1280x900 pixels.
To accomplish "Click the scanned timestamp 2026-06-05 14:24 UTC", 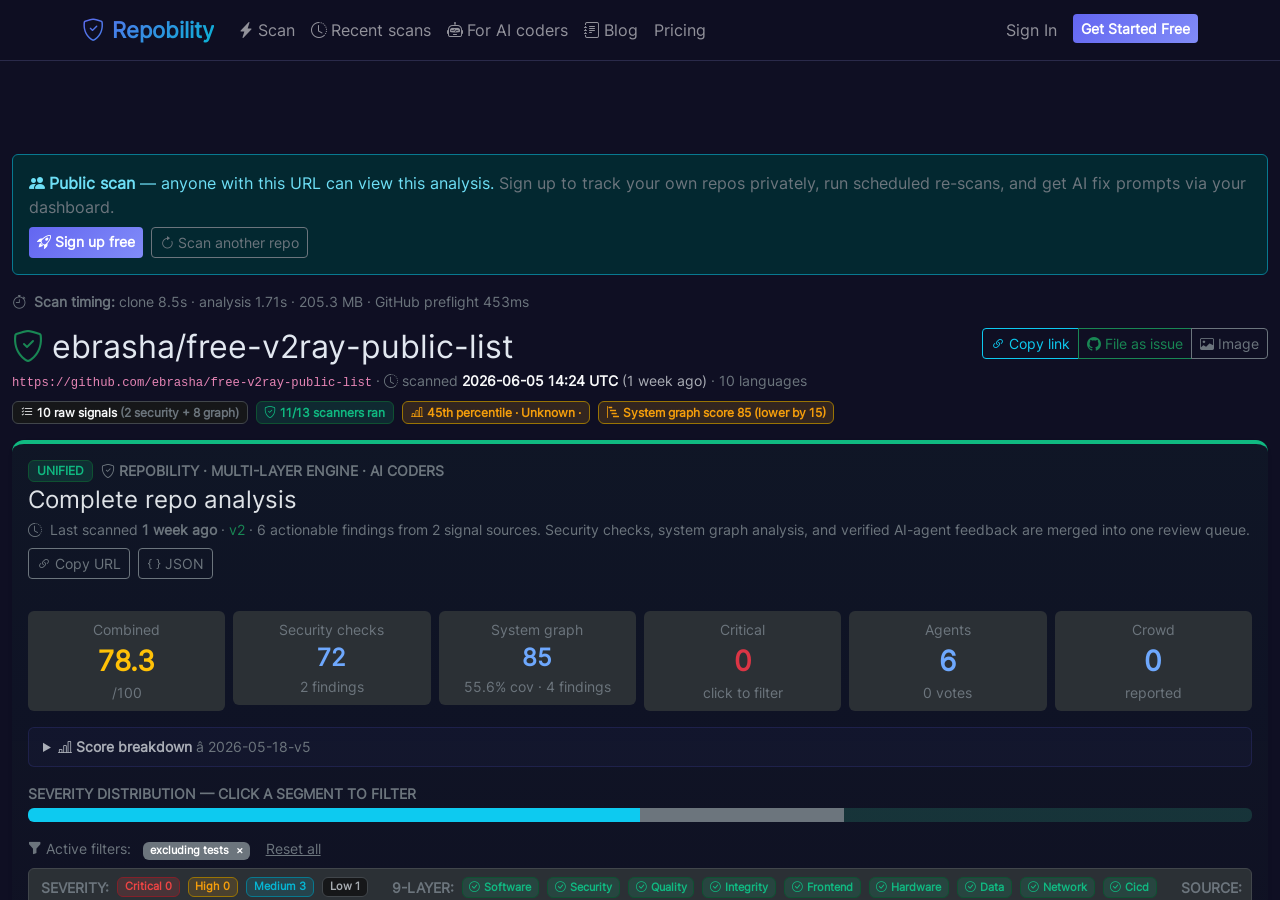I will point(540,381).
